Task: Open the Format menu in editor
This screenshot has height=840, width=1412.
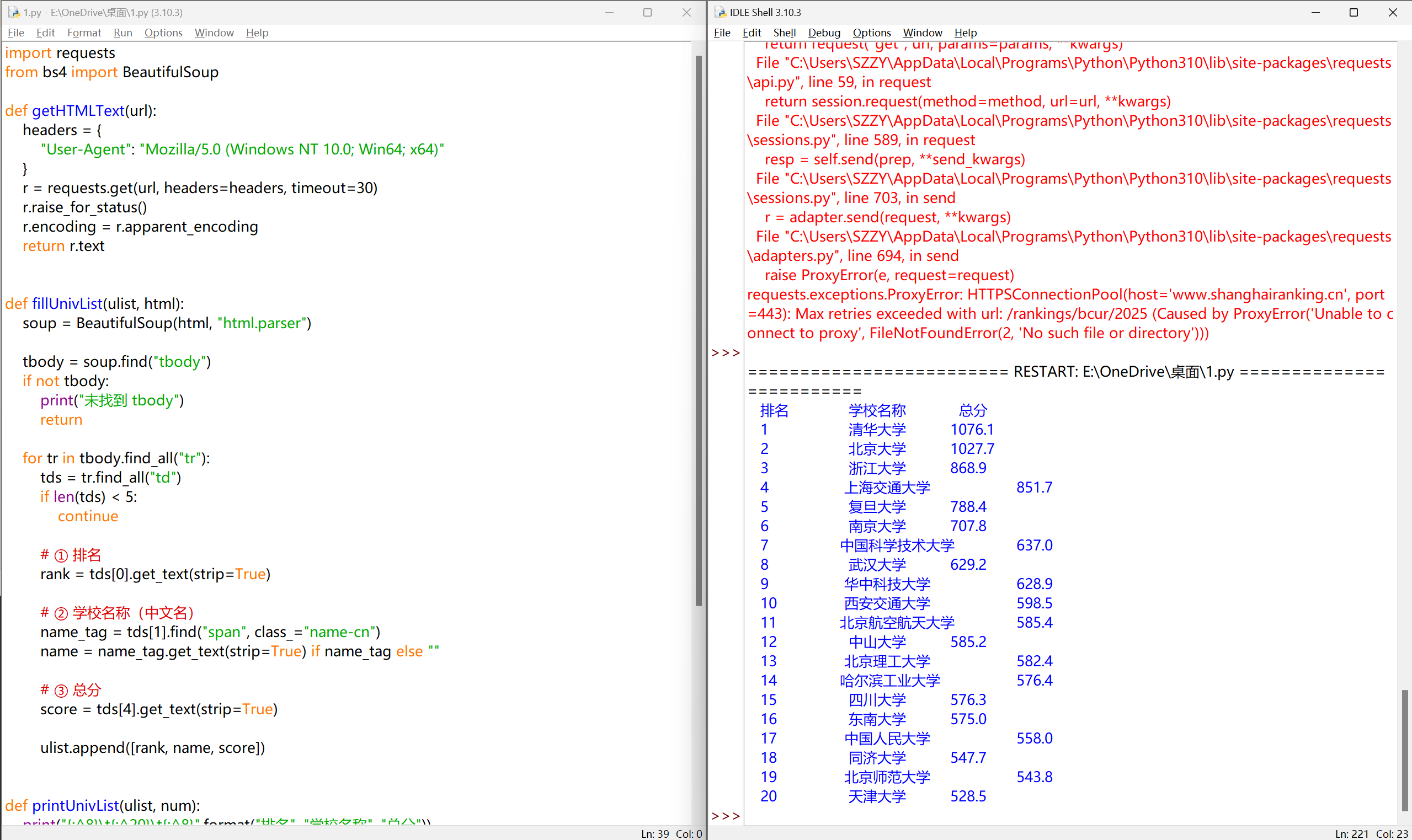Action: click(84, 32)
